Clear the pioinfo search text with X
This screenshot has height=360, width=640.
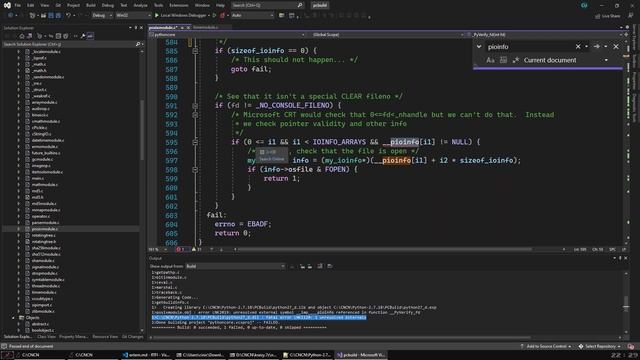578,47
